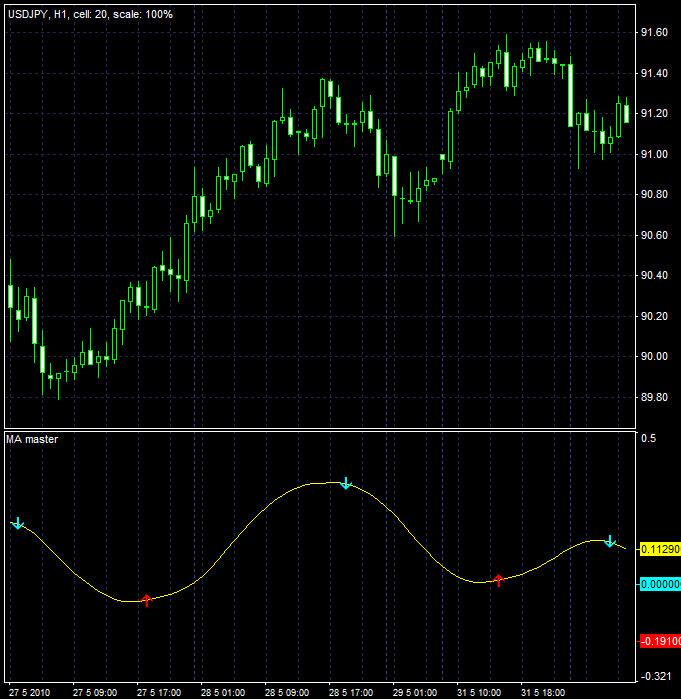
Task: Click the cyan down arrow at the indicator's left edge
Action: click(x=17, y=523)
